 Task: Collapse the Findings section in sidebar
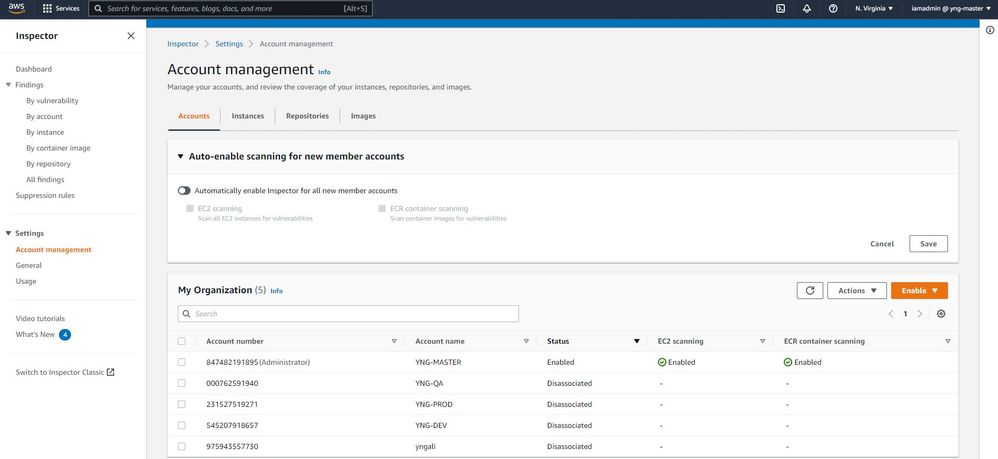click(x=8, y=85)
